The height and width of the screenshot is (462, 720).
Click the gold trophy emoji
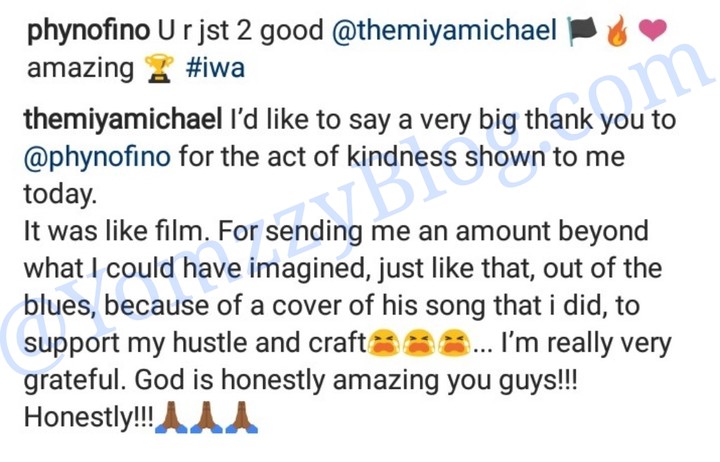point(158,68)
